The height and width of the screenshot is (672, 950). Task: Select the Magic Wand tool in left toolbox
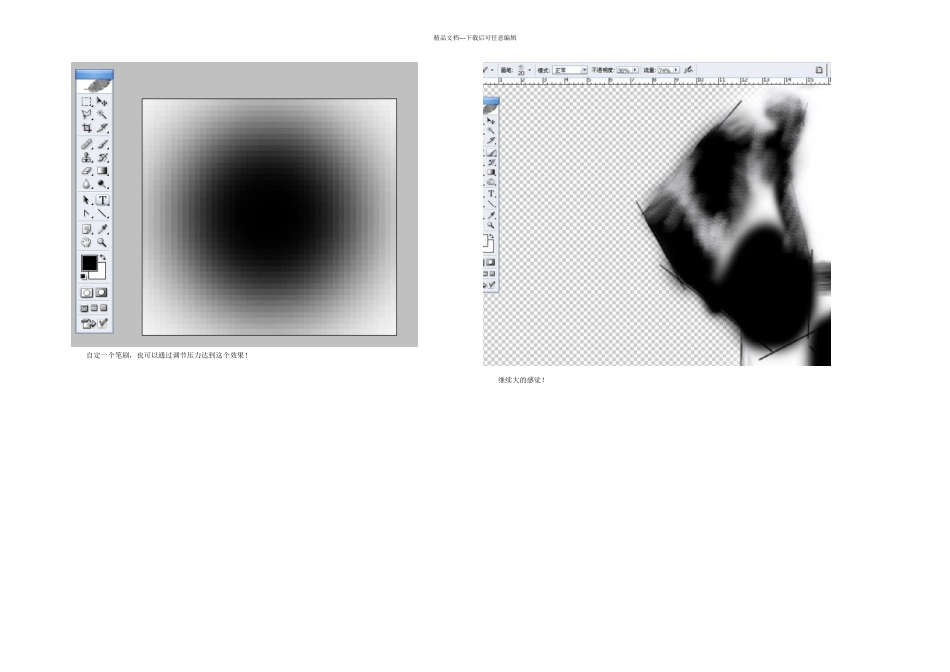102,115
